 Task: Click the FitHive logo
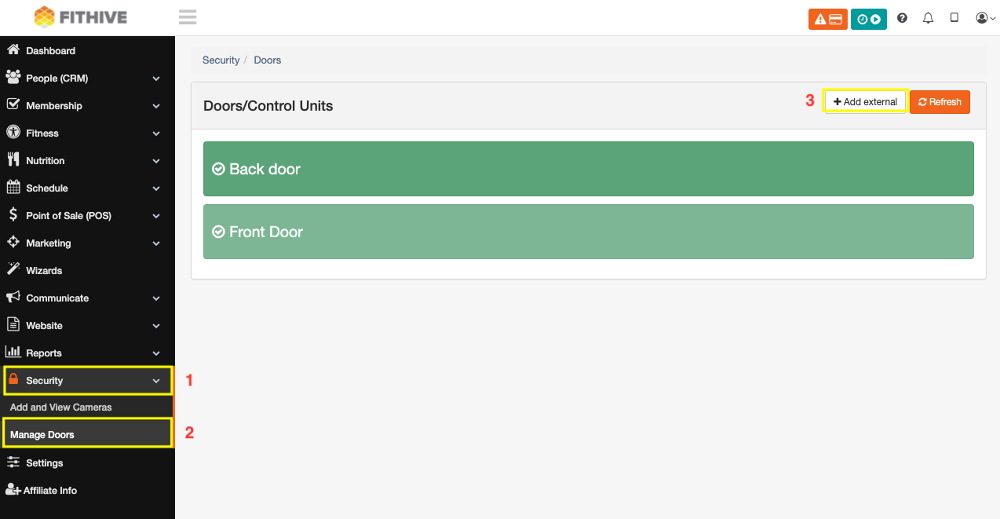[80, 17]
